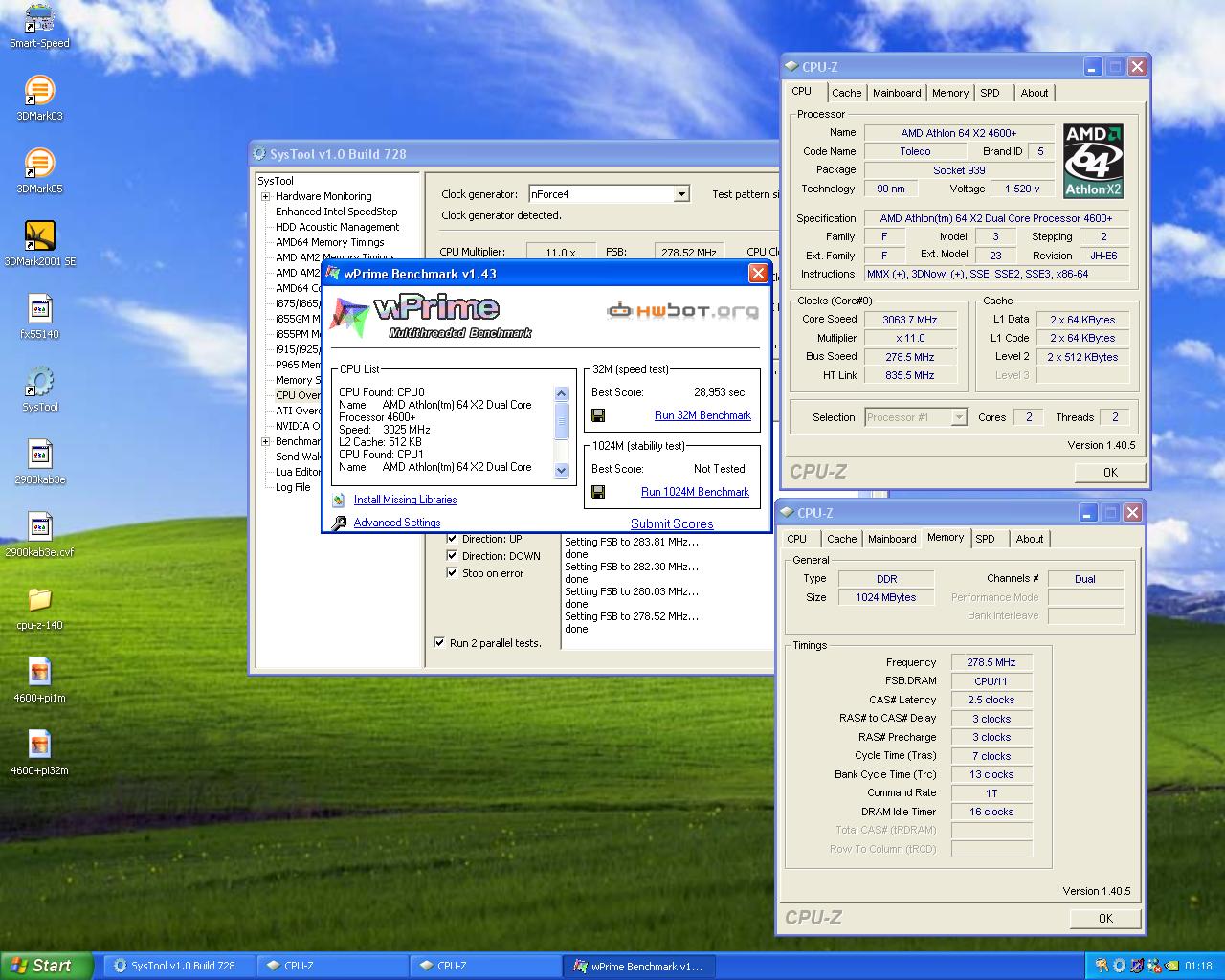Click the Run 32M Benchmark link
This screenshot has height=980, width=1225.
pyautogui.click(x=702, y=415)
